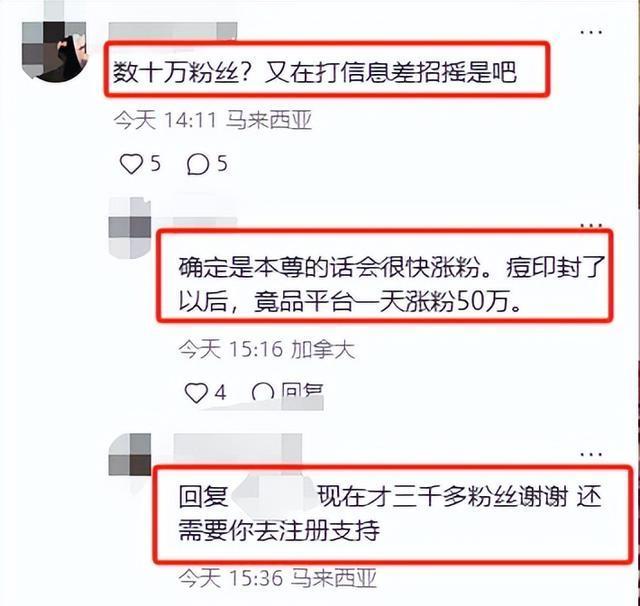This screenshot has width=640, height=606.
Task: Open more options for the 15:36 reply
Action: [592, 454]
